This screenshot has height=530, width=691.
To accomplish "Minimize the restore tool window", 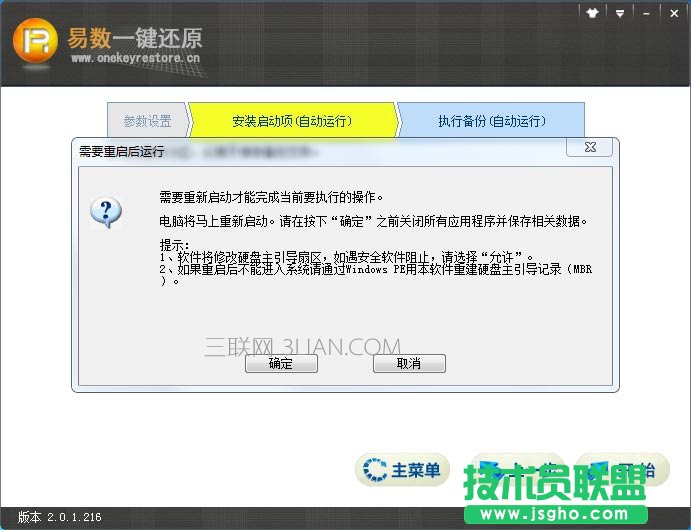I will (645, 13).
